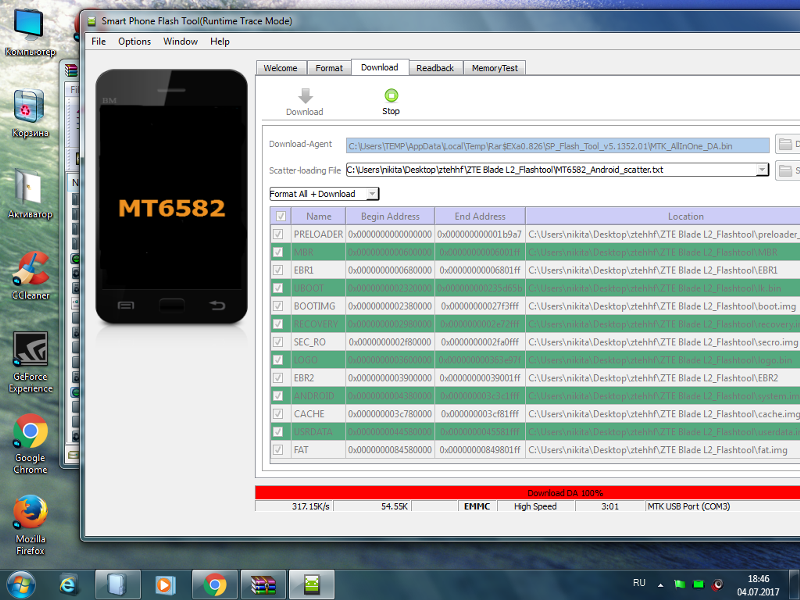The image size is (800, 600).
Task: Click the 317.15K/s speed status
Action: coord(311,506)
